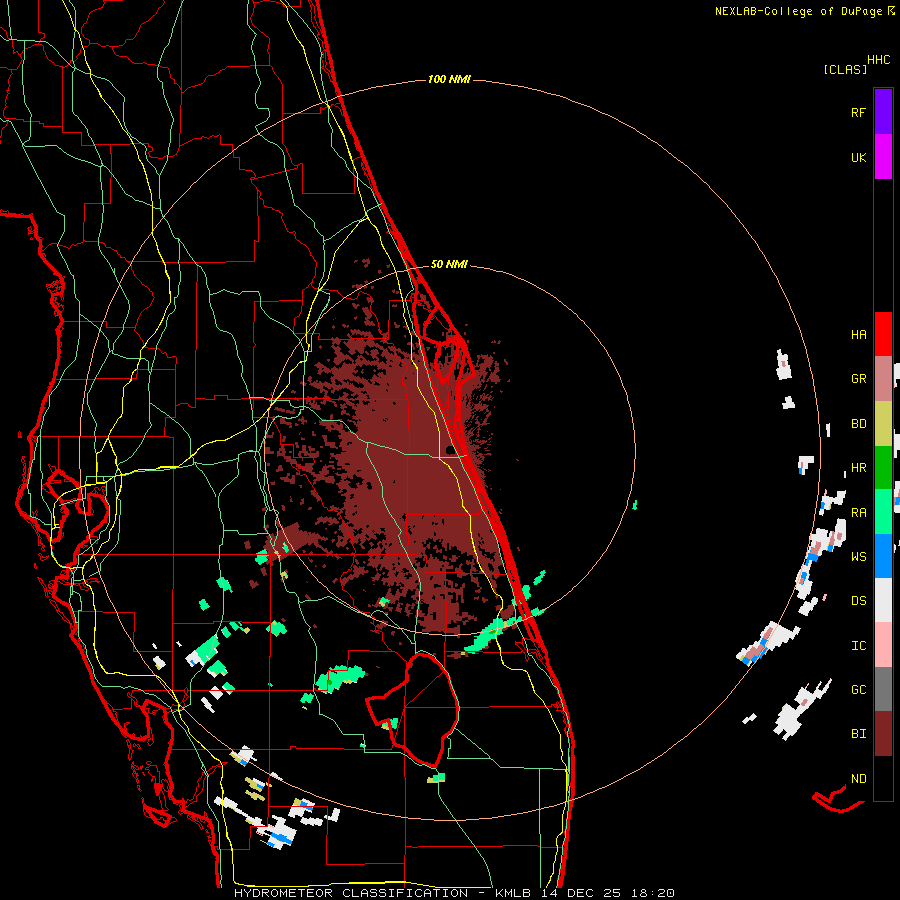Image resolution: width=900 pixels, height=900 pixels.
Task: Select the WS blue legend swatch
Action: (883, 556)
